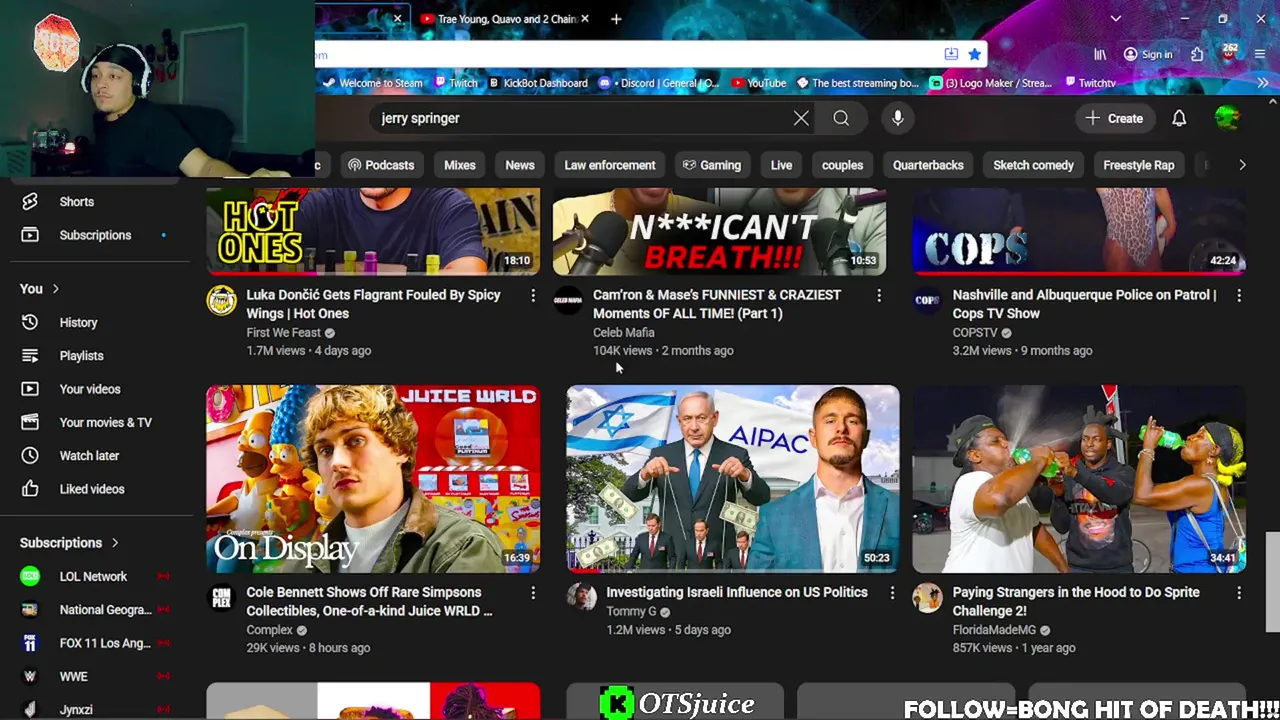Click the browser Sign in button

pyautogui.click(x=1147, y=54)
